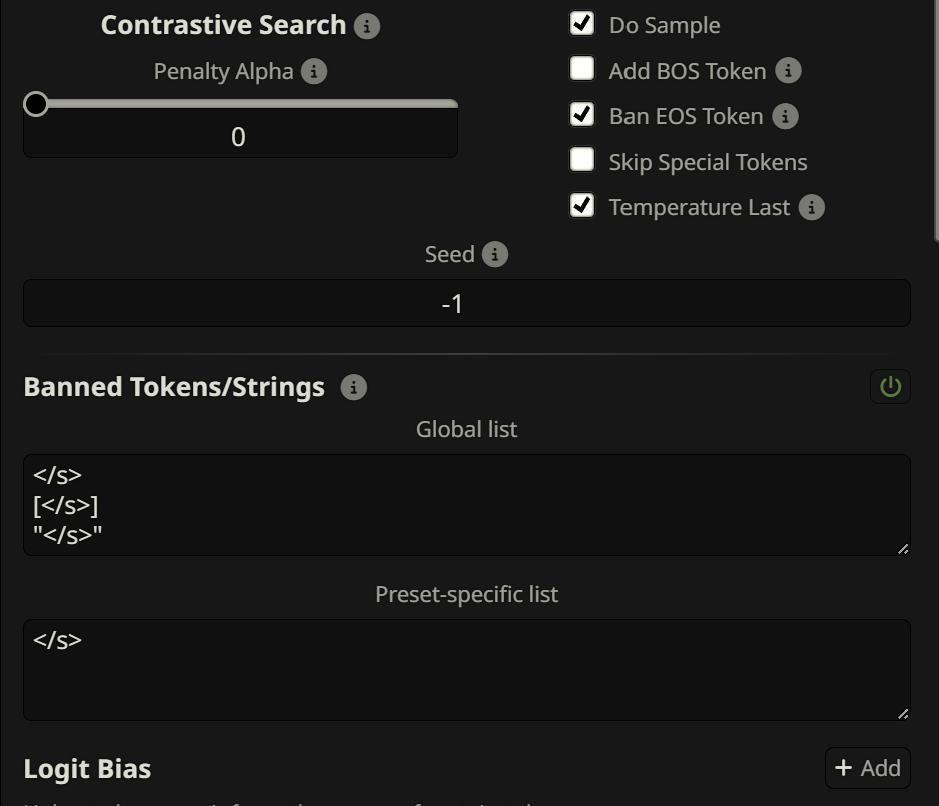The width and height of the screenshot is (939, 806).
Task: Uncheck the Temperature Last checkbox
Action: coord(582,206)
